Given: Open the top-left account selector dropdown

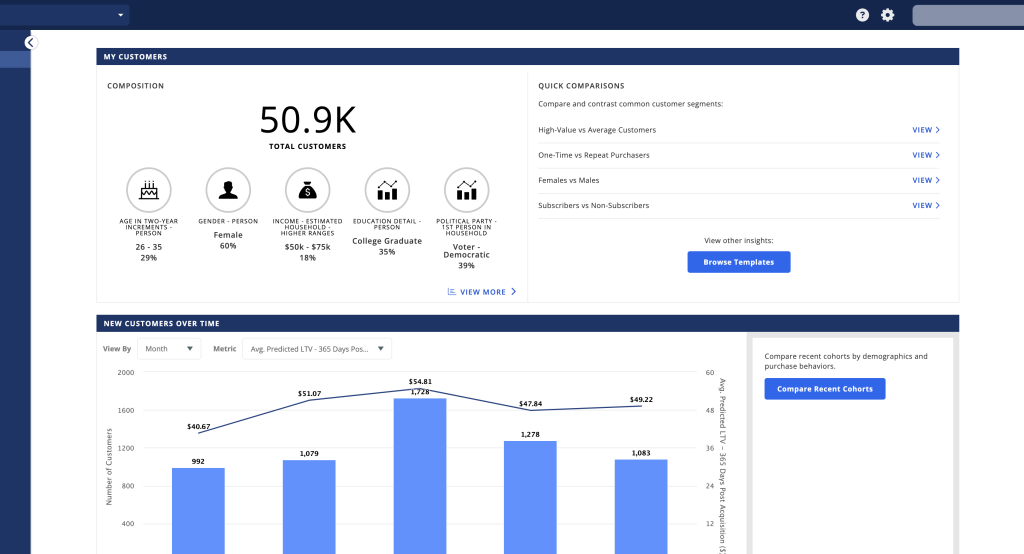Looking at the screenshot, I should click(65, 15).
